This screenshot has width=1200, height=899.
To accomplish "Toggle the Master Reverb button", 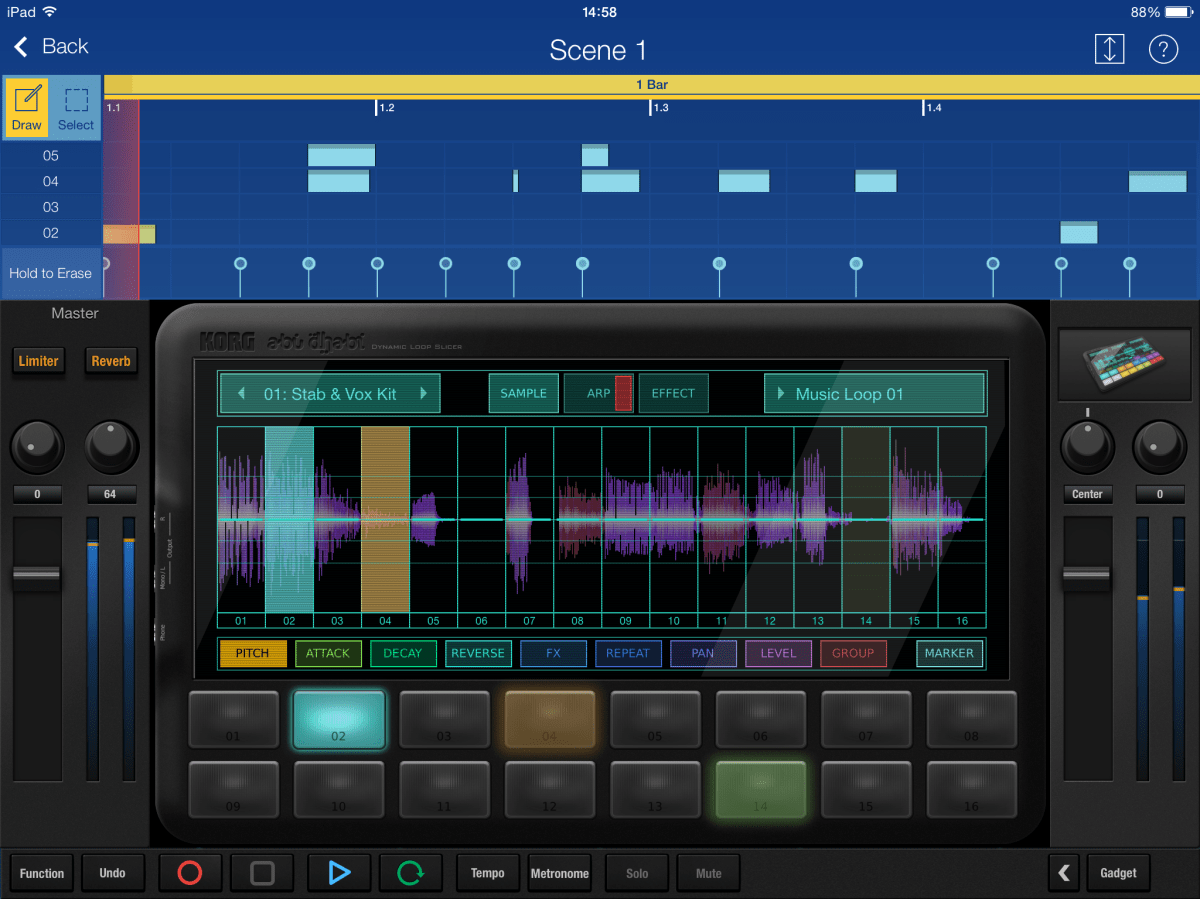I will 111,361.
